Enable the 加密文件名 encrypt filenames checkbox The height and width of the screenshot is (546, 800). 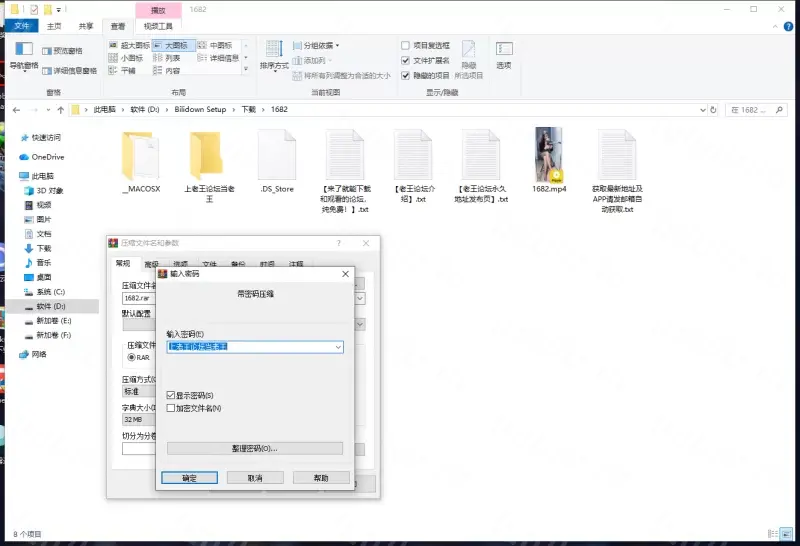[171, 408]
